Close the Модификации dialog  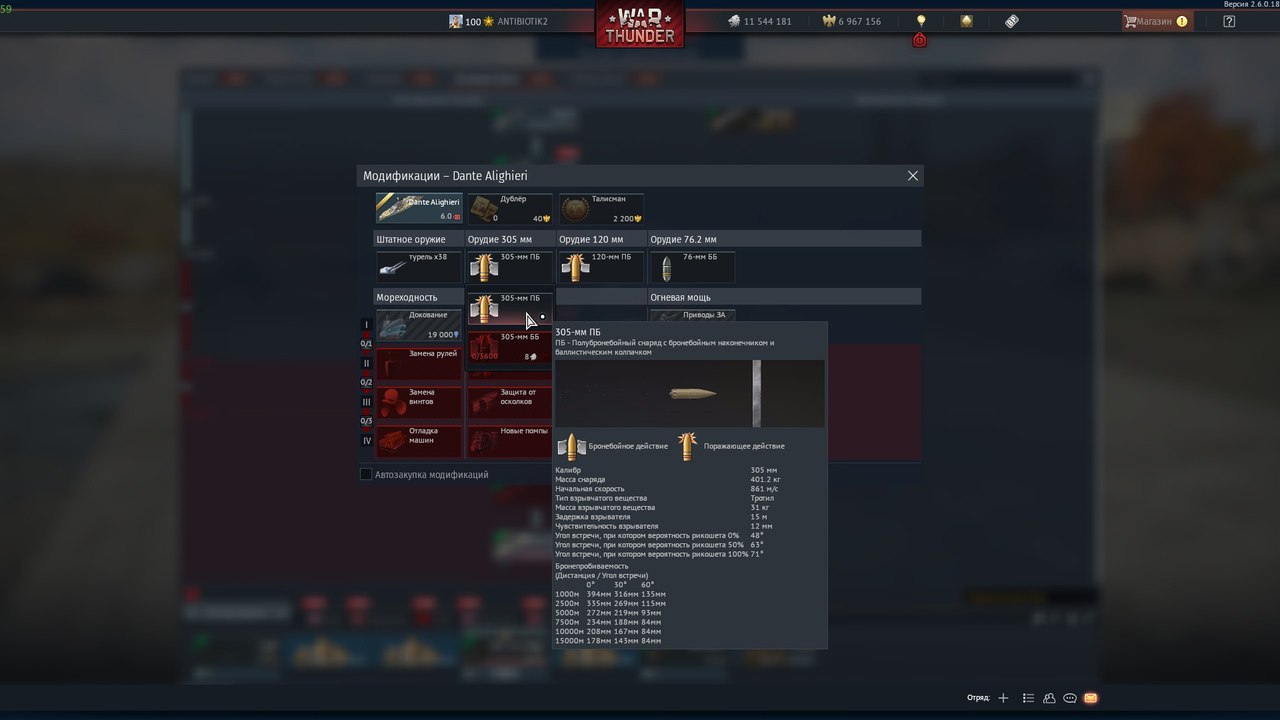click(912, 175)
